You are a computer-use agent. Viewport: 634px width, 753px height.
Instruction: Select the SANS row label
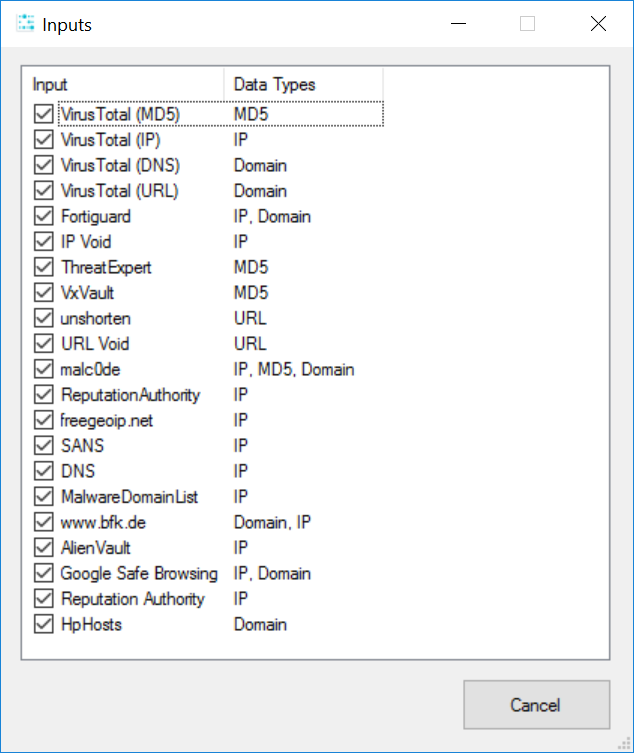(82, 446)
